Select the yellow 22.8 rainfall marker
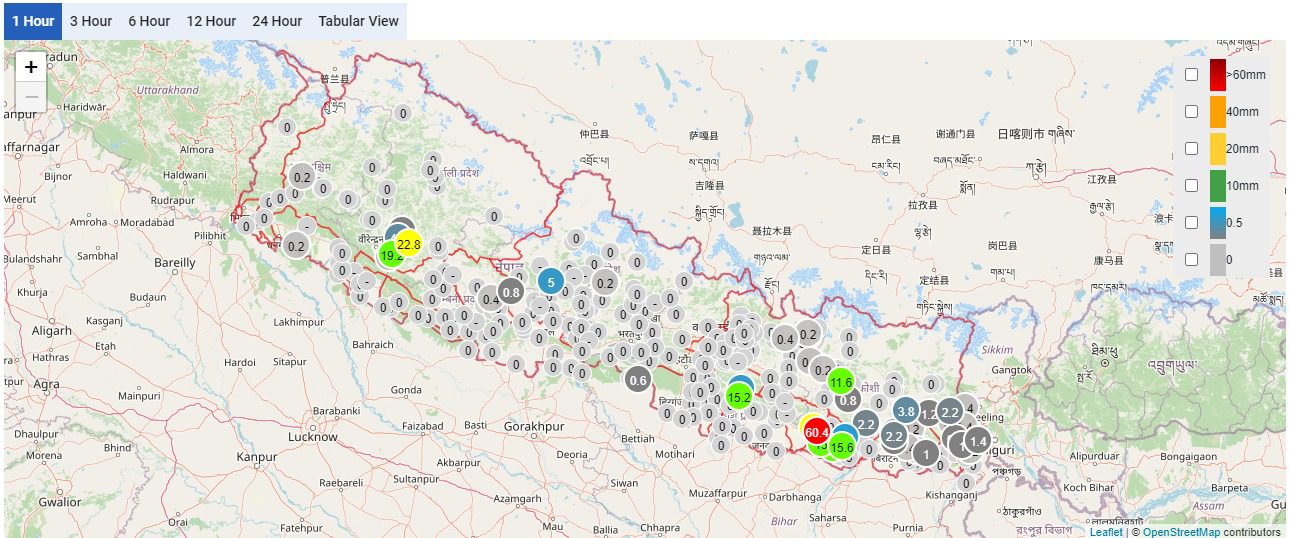The image size is (1289, 538). tap(409, 244)
